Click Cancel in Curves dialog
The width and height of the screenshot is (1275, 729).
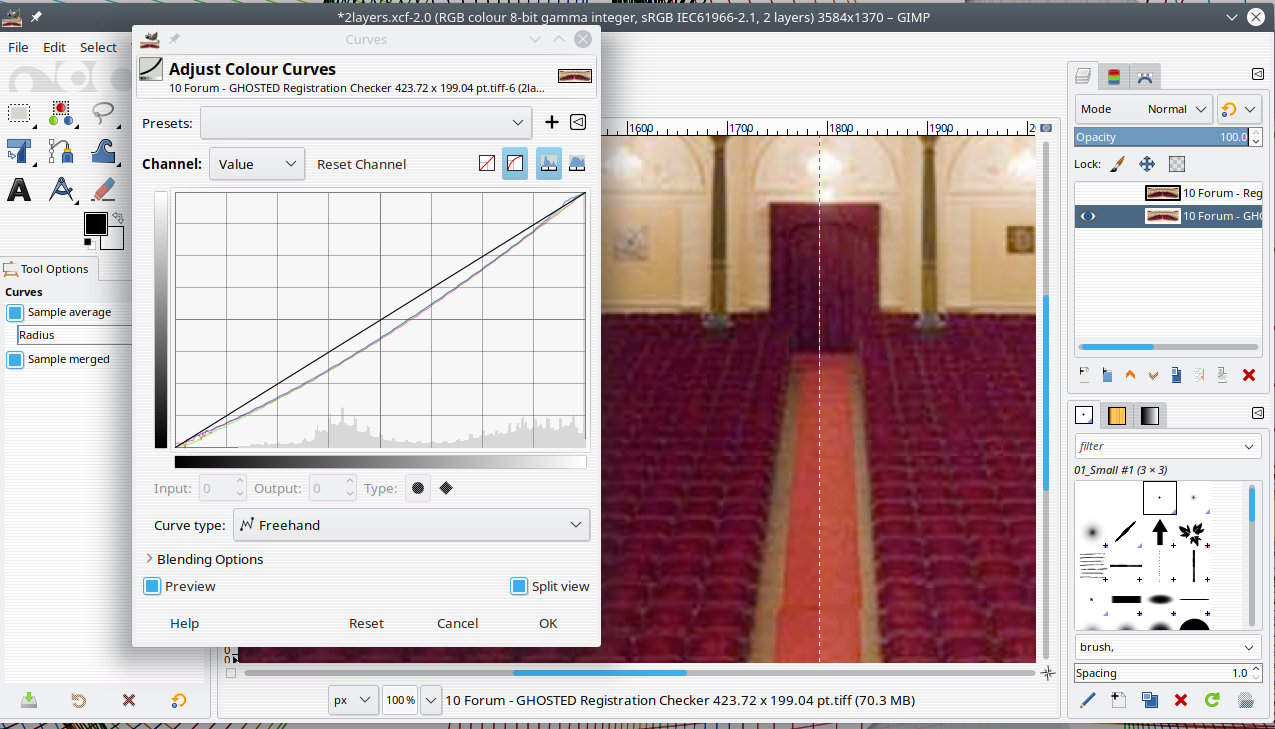457,623
